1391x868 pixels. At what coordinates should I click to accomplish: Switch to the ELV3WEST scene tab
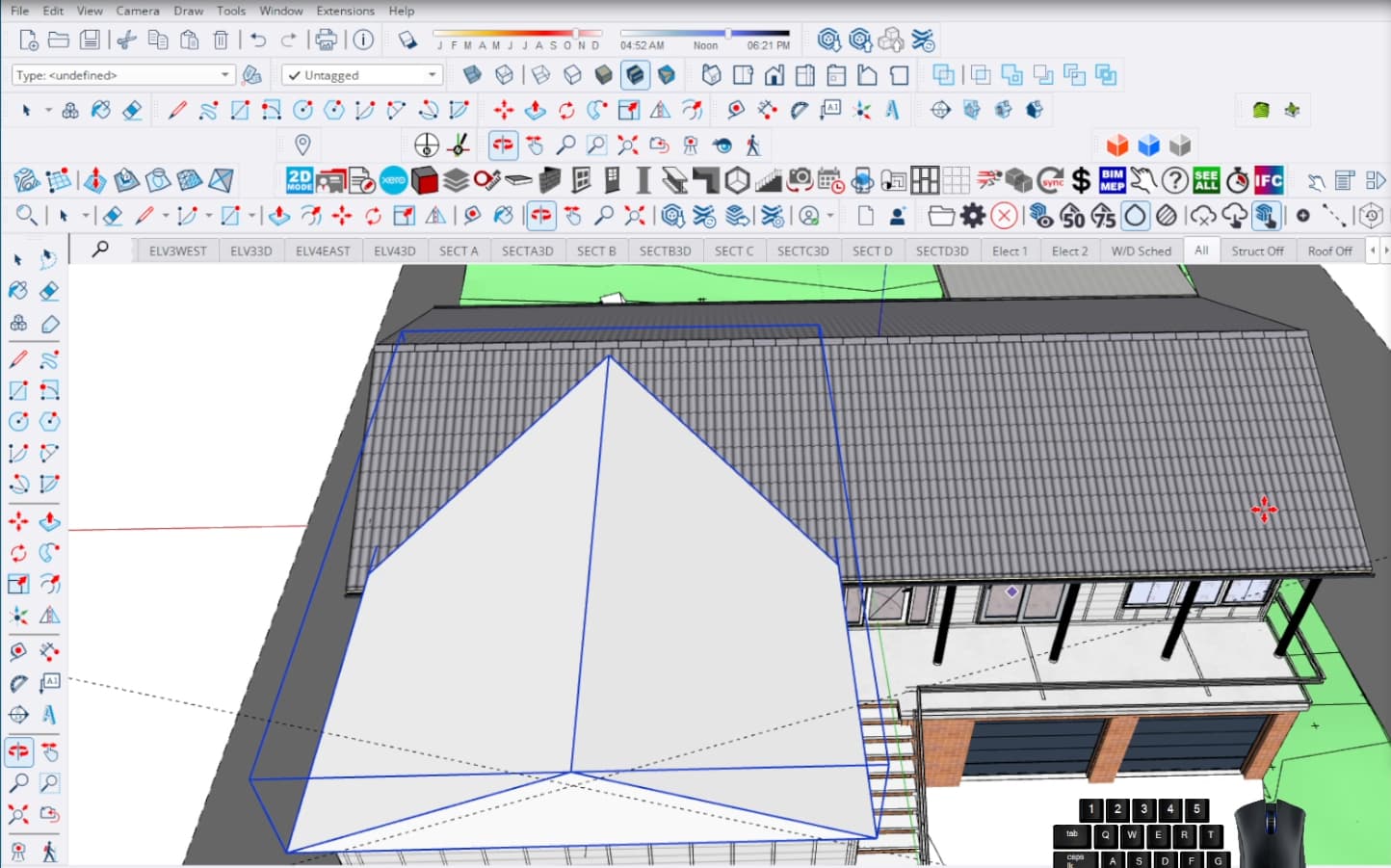(178, 250)
